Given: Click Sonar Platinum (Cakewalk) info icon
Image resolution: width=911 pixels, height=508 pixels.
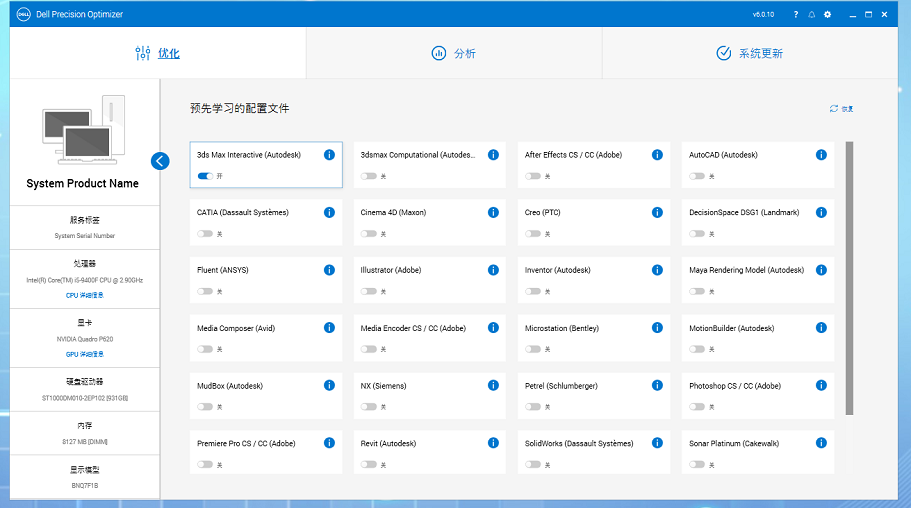Looking at the screenshot, I should click(821, 443).
